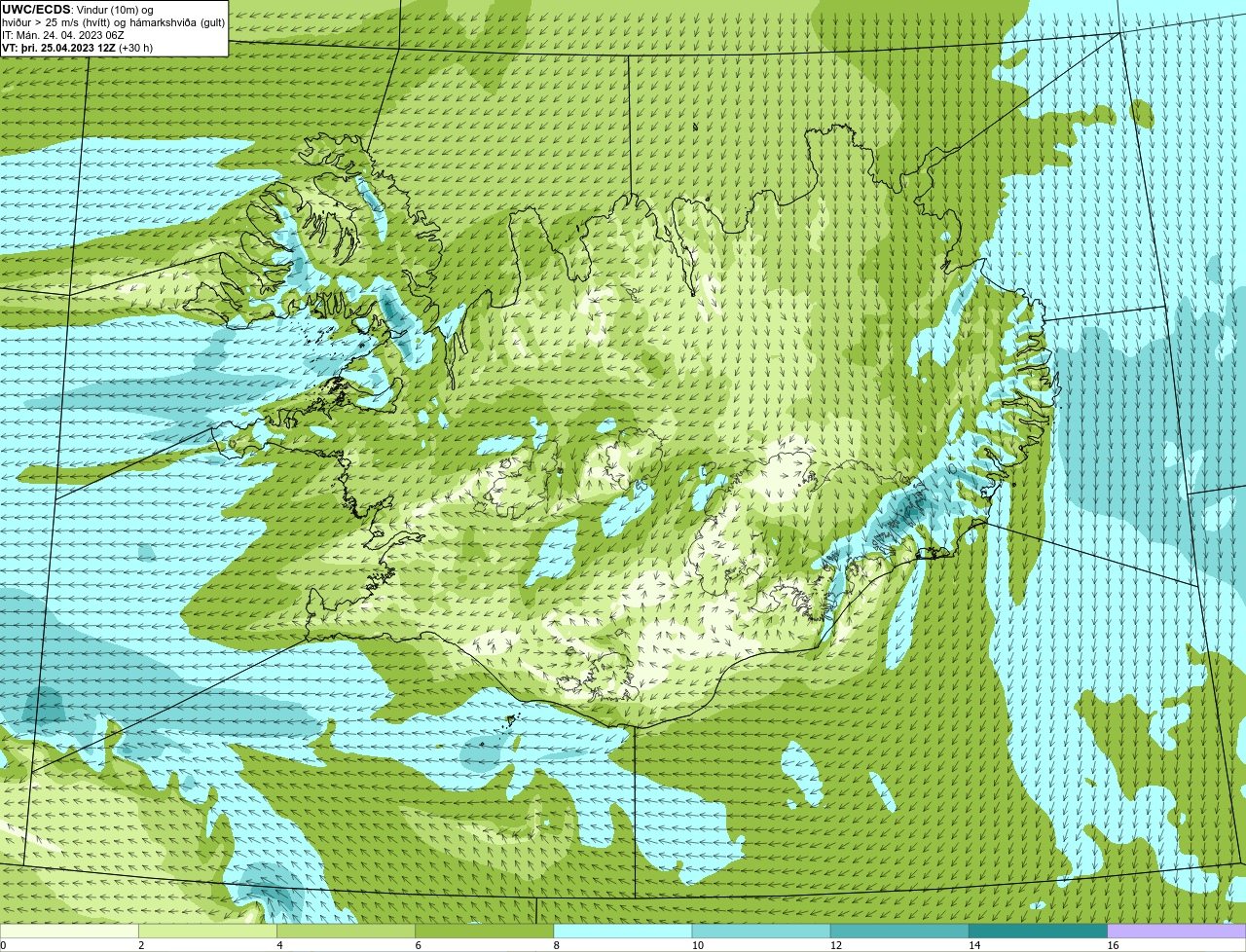The image size is (1246, 952).
Task: Click the scale label '0'
Action: click(x=3, y=945)
